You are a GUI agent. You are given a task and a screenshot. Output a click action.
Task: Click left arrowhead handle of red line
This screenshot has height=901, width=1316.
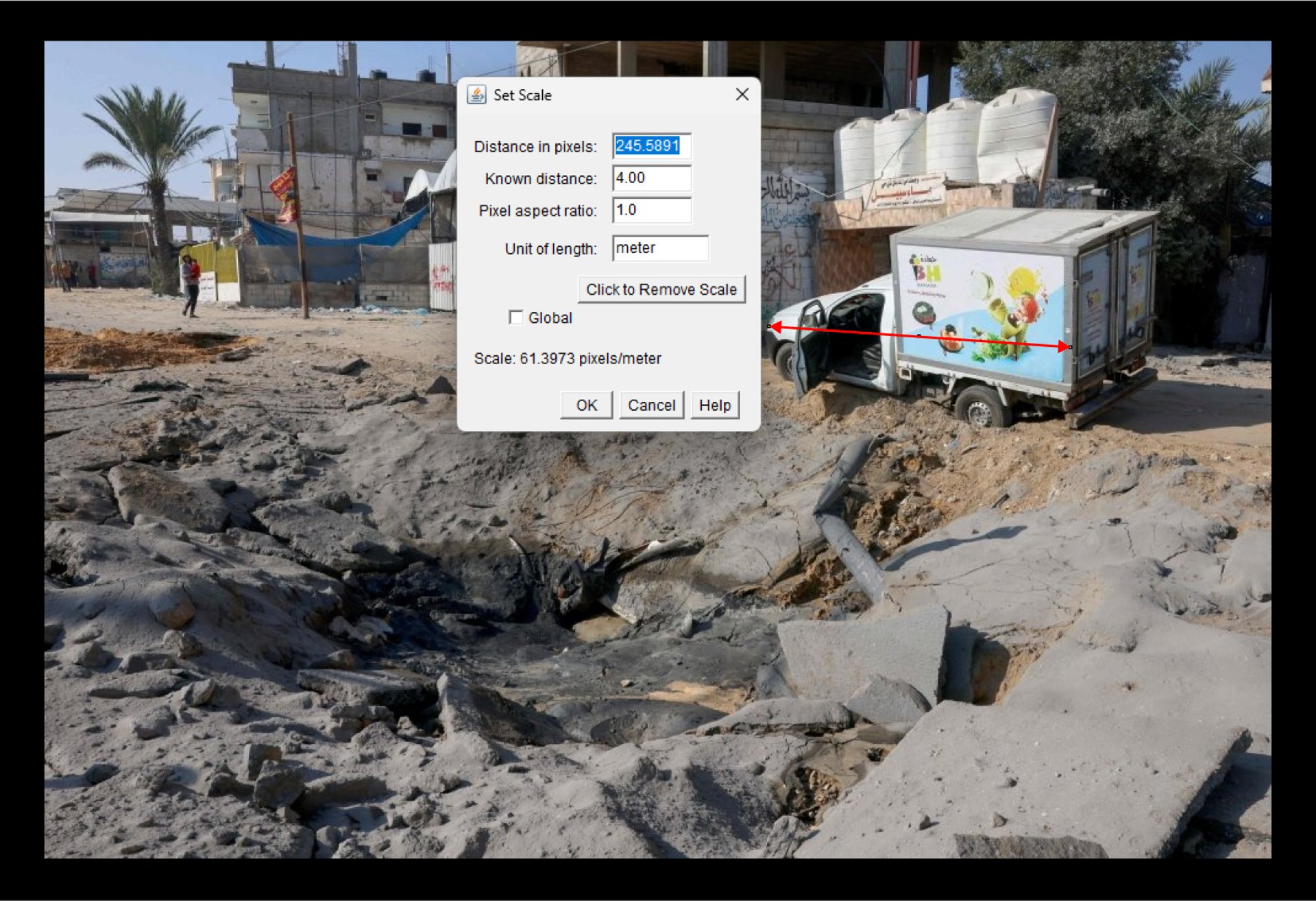click(770, 326)
